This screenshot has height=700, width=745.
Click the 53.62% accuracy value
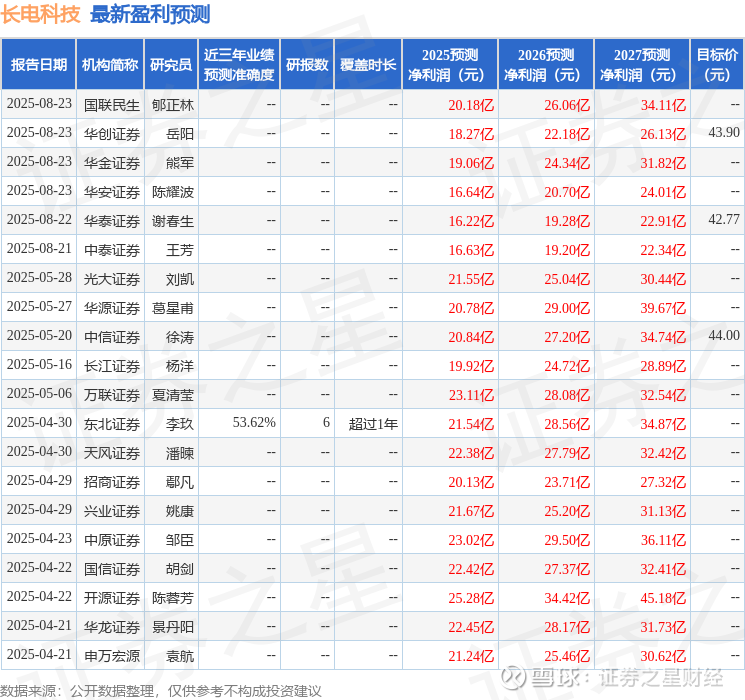pos(254,422)
